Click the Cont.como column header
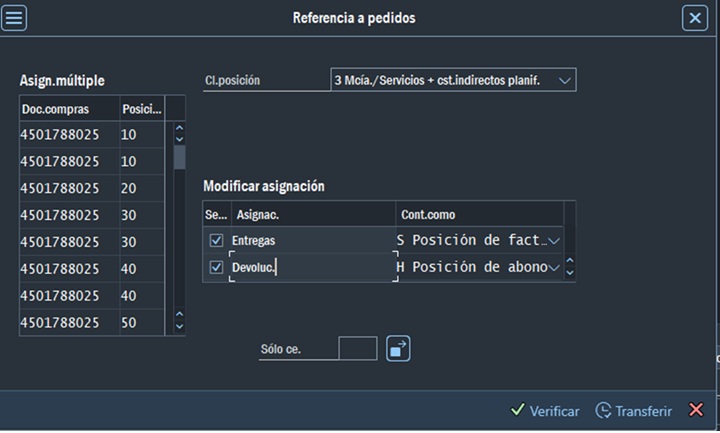The width and height of the screenshot is (720, 433). [479, 214]
